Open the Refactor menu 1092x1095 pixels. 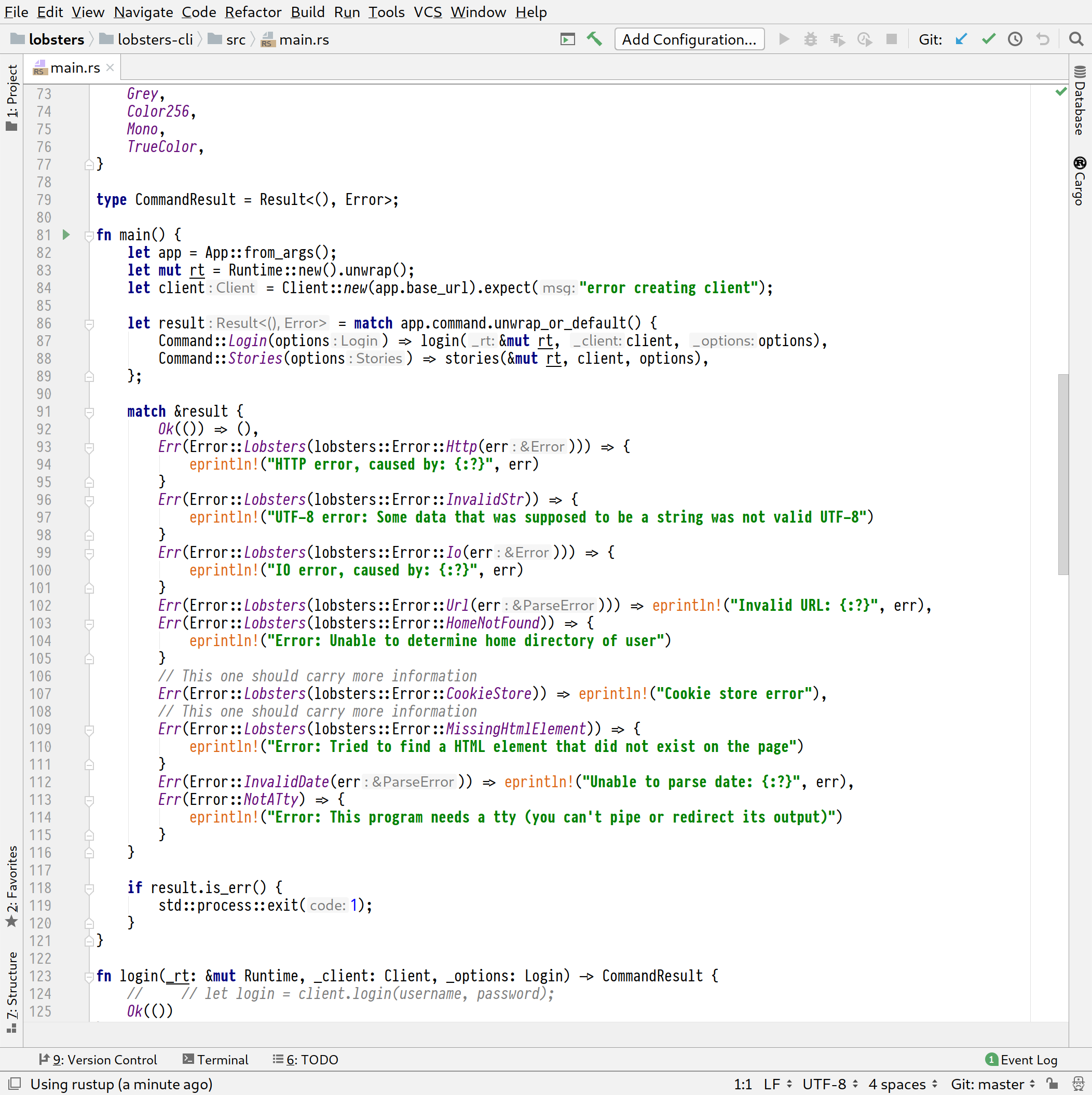[253, 12]
